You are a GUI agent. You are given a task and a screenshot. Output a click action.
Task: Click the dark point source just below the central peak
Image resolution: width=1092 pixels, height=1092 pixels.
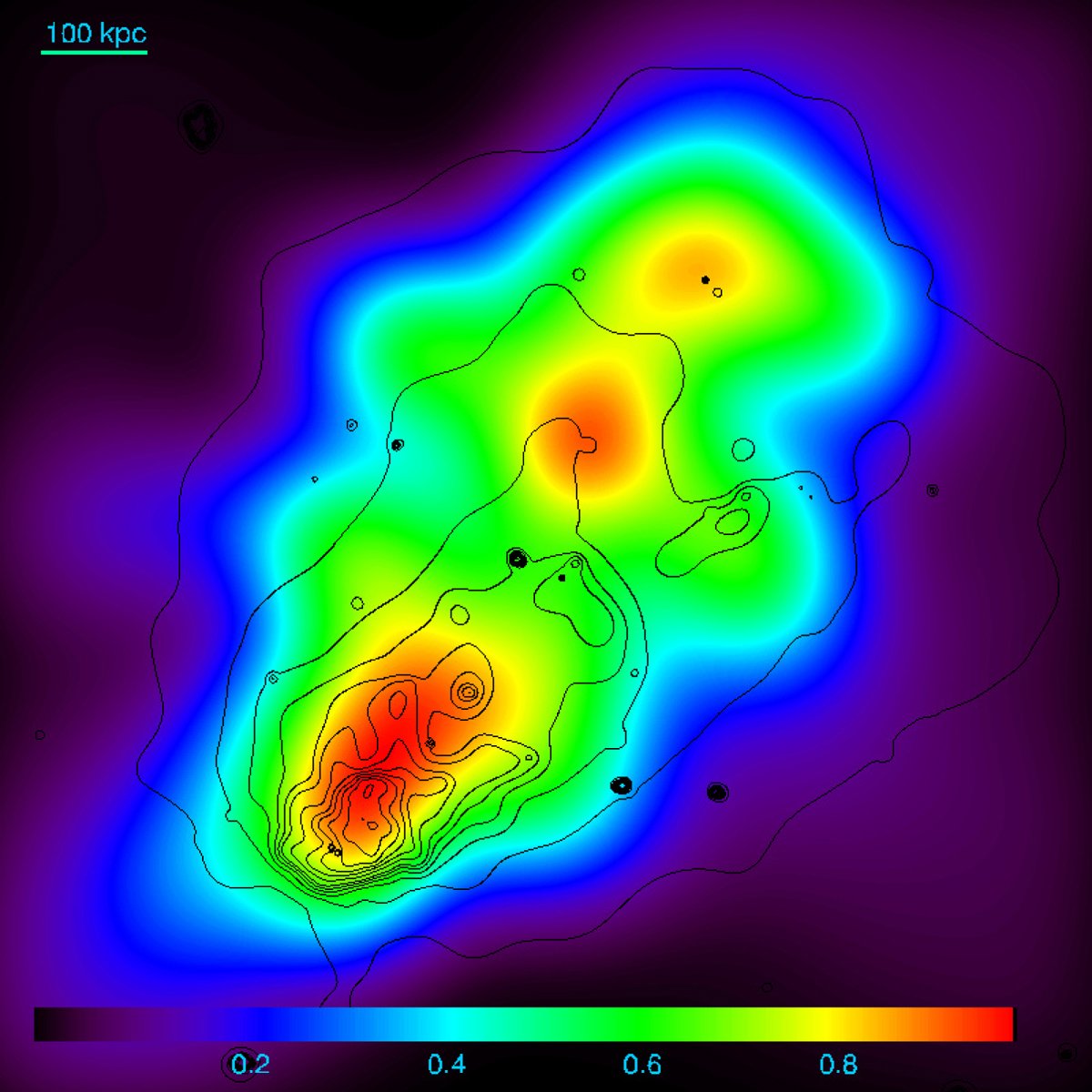click(x=517, y=558)
